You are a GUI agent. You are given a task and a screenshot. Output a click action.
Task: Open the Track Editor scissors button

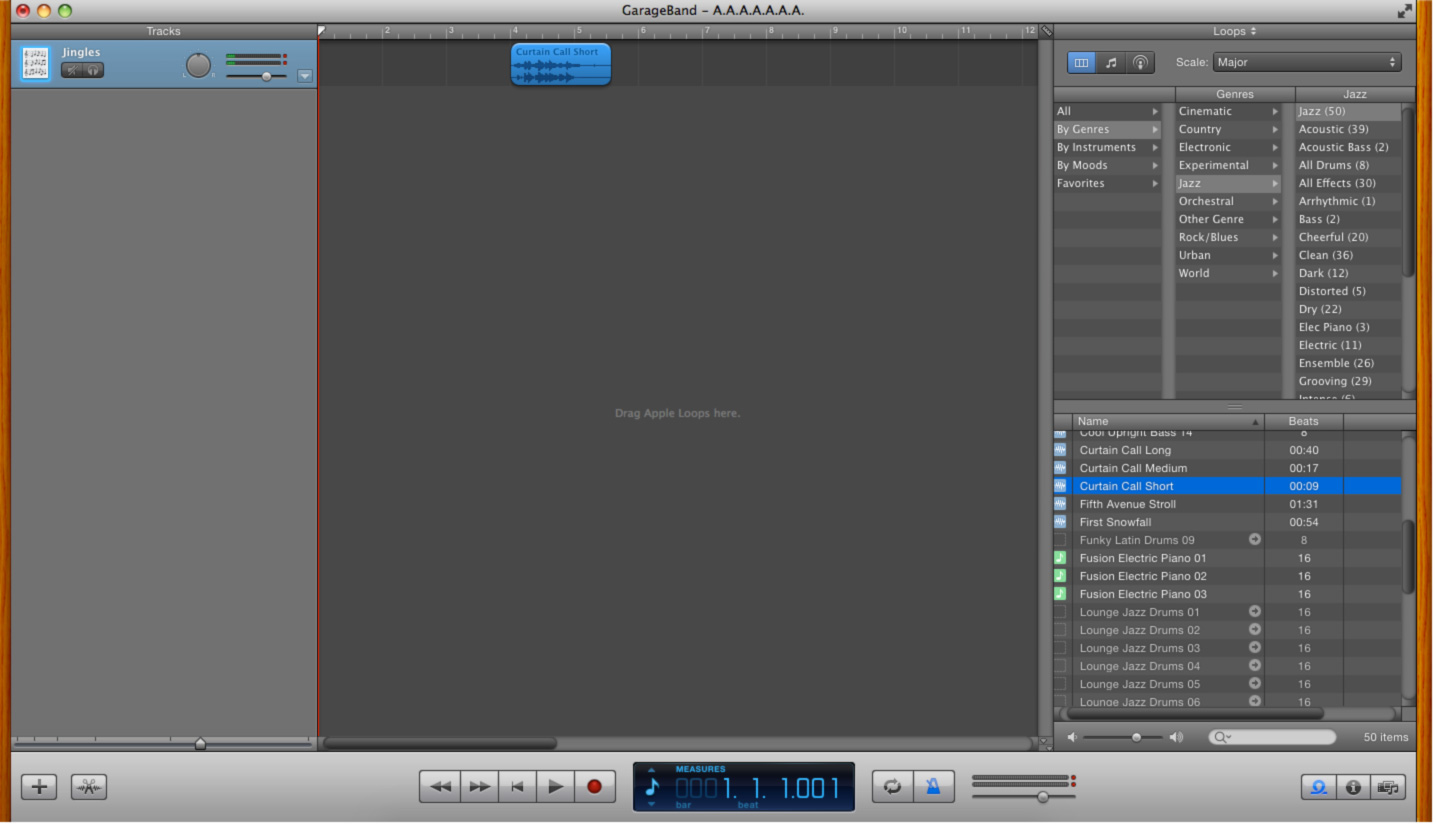[89, 787]
